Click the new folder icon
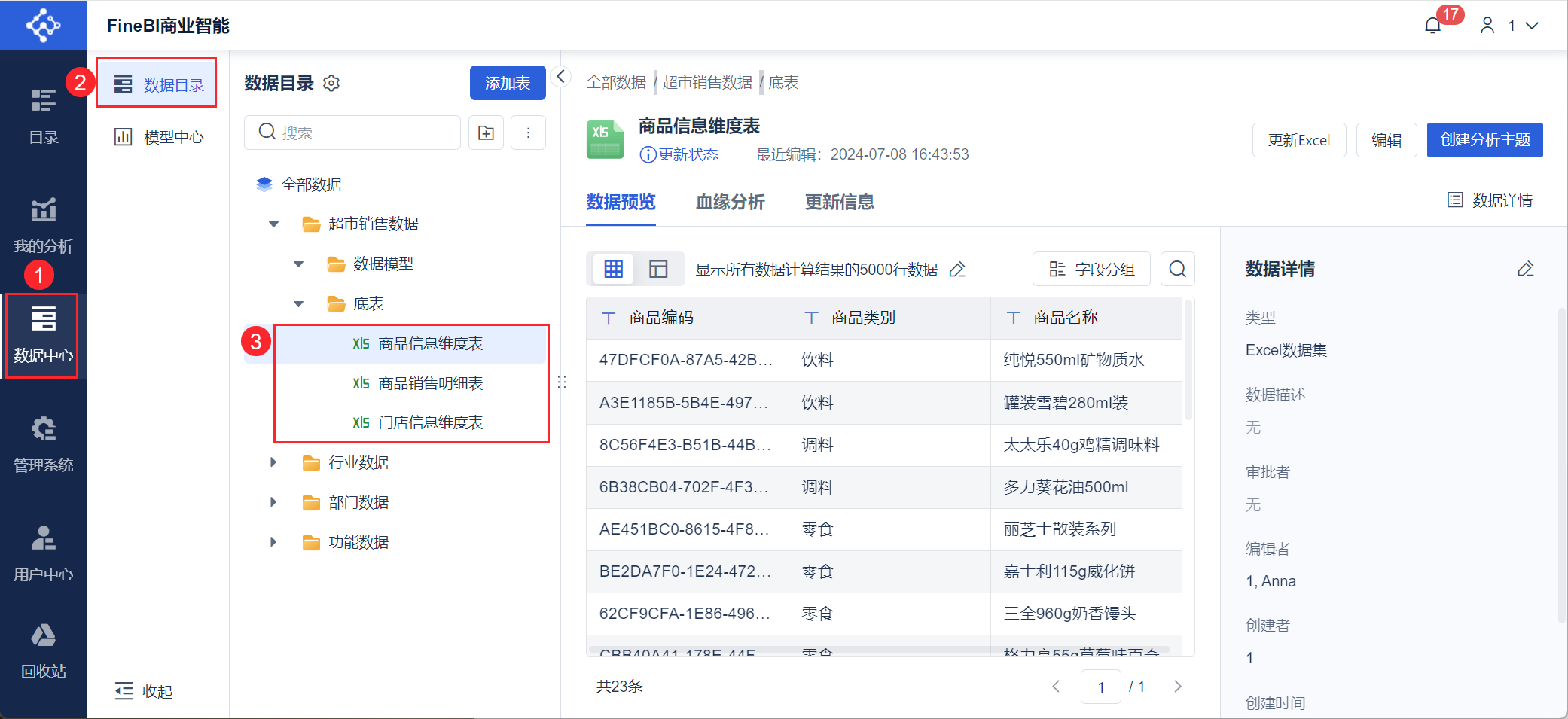 487,133
